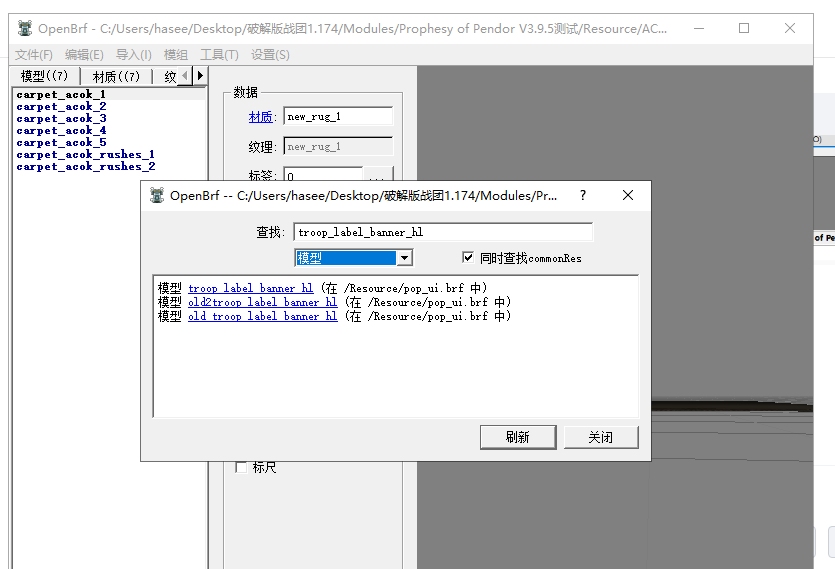Click the 标签 value field

323,175
